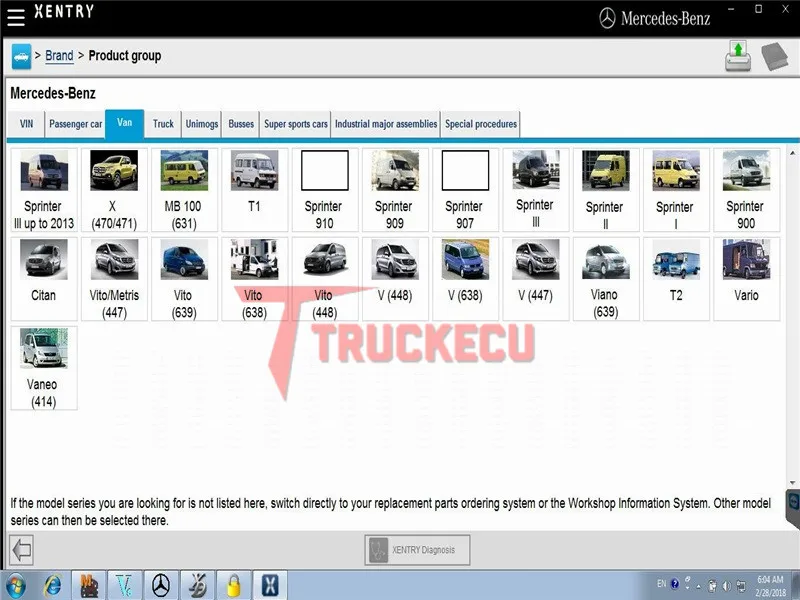Show hidden tray icons arrow
The height and width of the screenshot is (600, 800).
click(698, 587)
